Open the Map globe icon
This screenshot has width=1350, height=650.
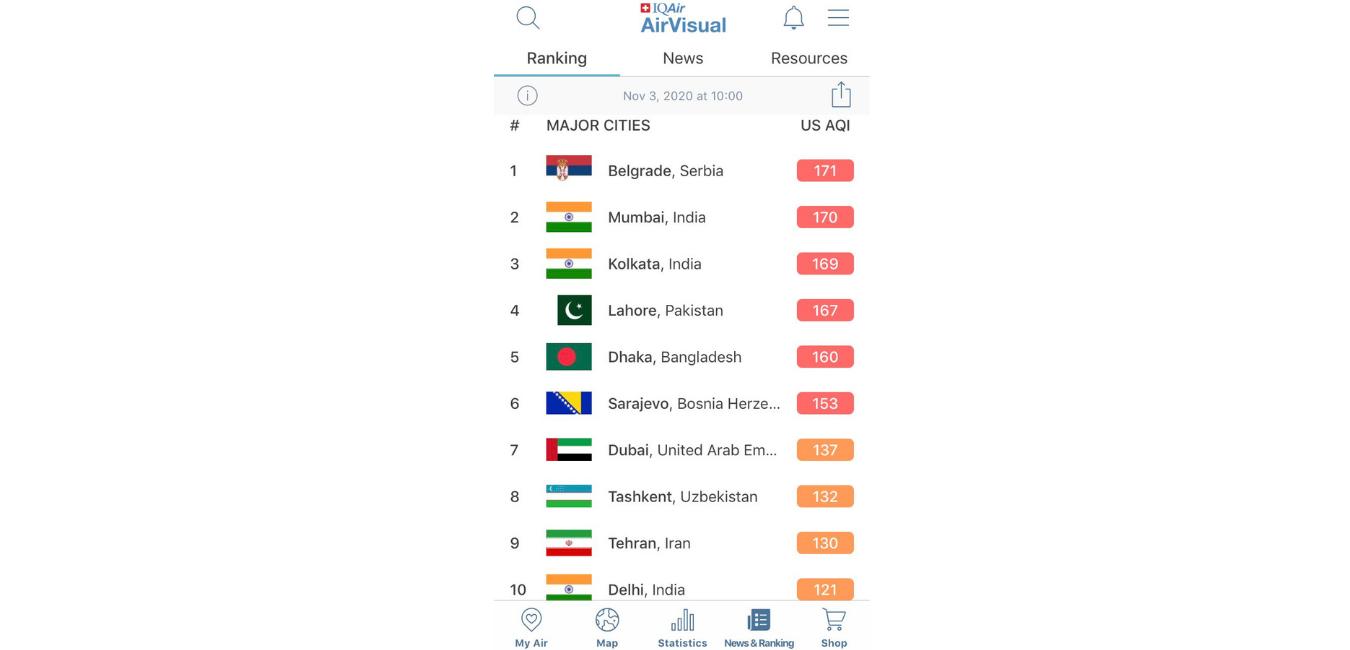coord(607,627)
